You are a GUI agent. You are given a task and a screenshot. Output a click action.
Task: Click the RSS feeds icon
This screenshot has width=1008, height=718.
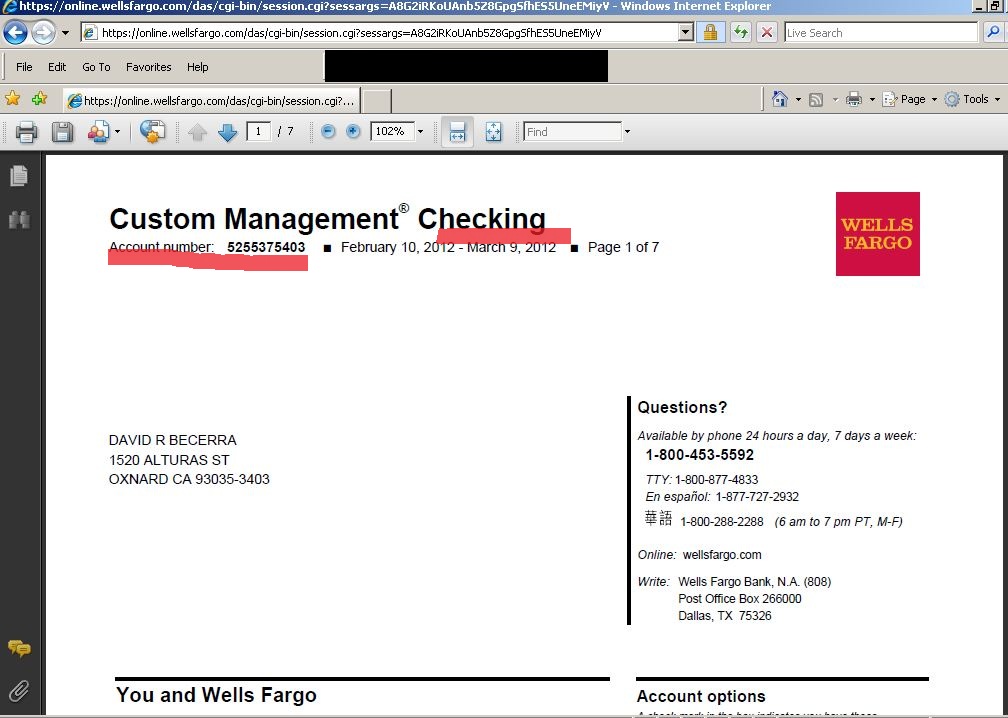816,100
